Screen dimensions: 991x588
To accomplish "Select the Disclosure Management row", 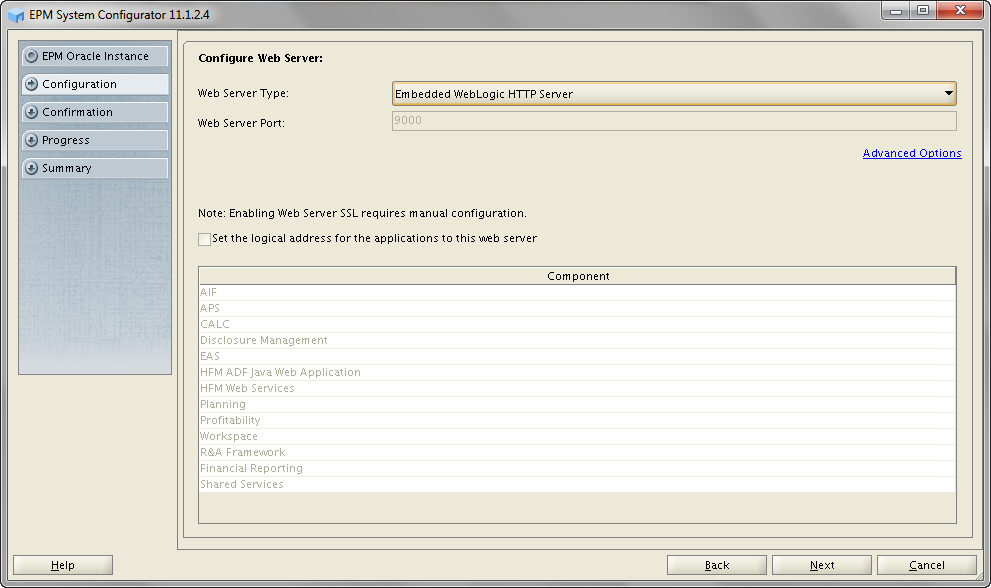I will tap(577, 340).
